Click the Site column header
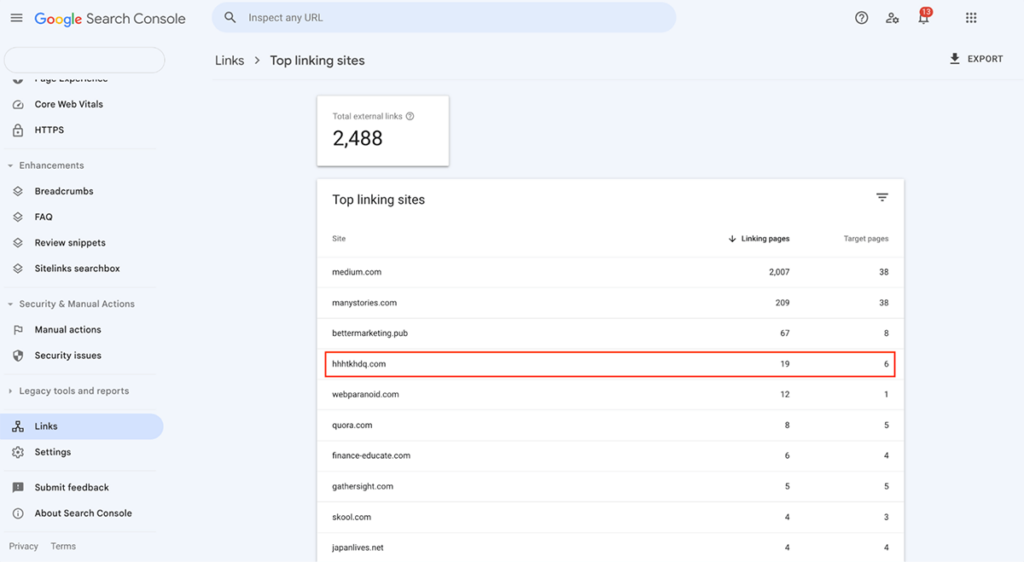The height and width of the screenshot is (562, 1024). pos(338,239)
